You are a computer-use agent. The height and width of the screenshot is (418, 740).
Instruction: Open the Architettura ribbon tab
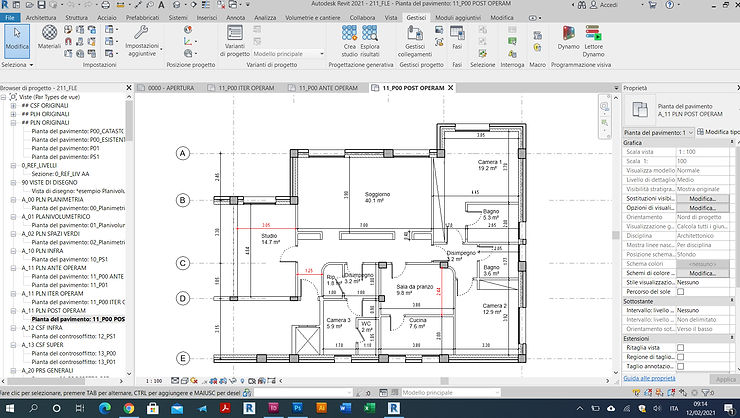[x=41, y=17]
